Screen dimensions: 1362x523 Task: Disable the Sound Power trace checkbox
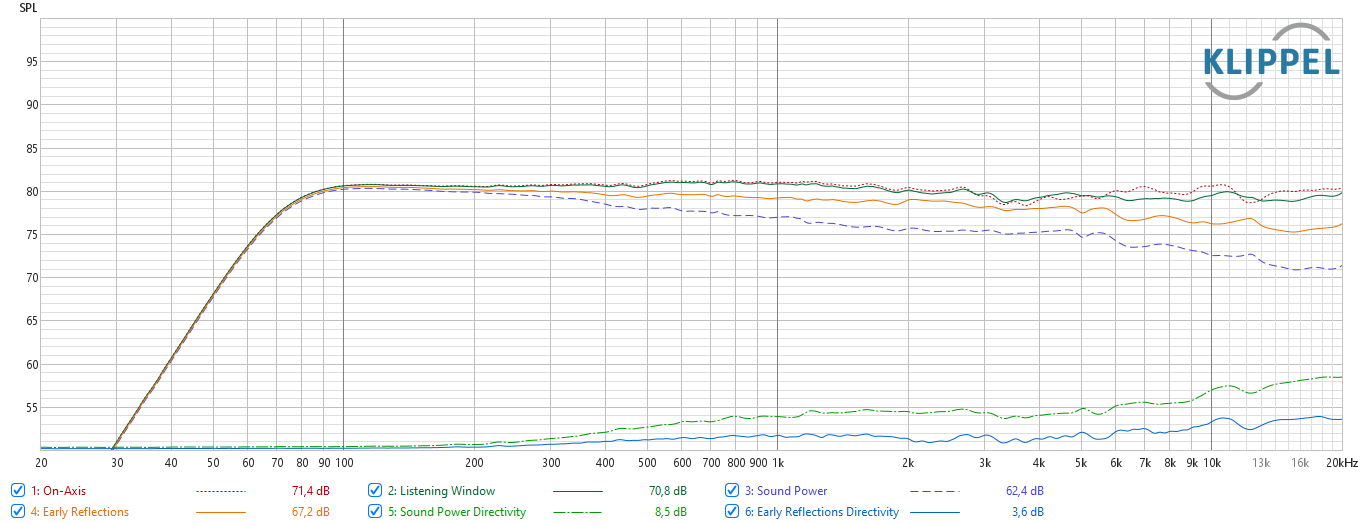point(733,491)
